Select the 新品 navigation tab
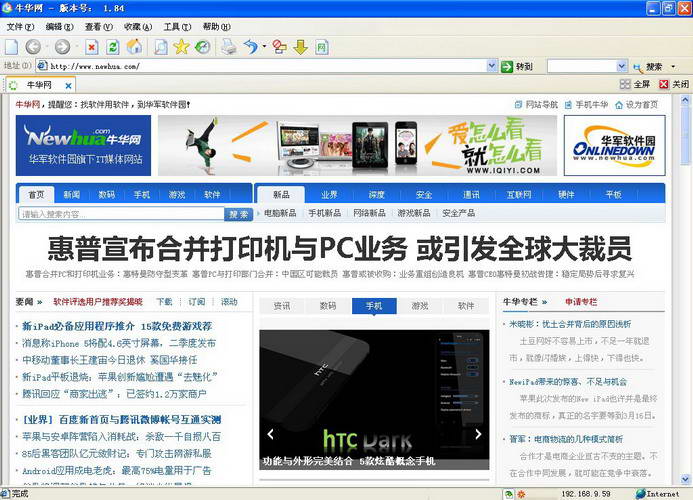This screenshot has height=500, width=693. click(x=281, y=195)
